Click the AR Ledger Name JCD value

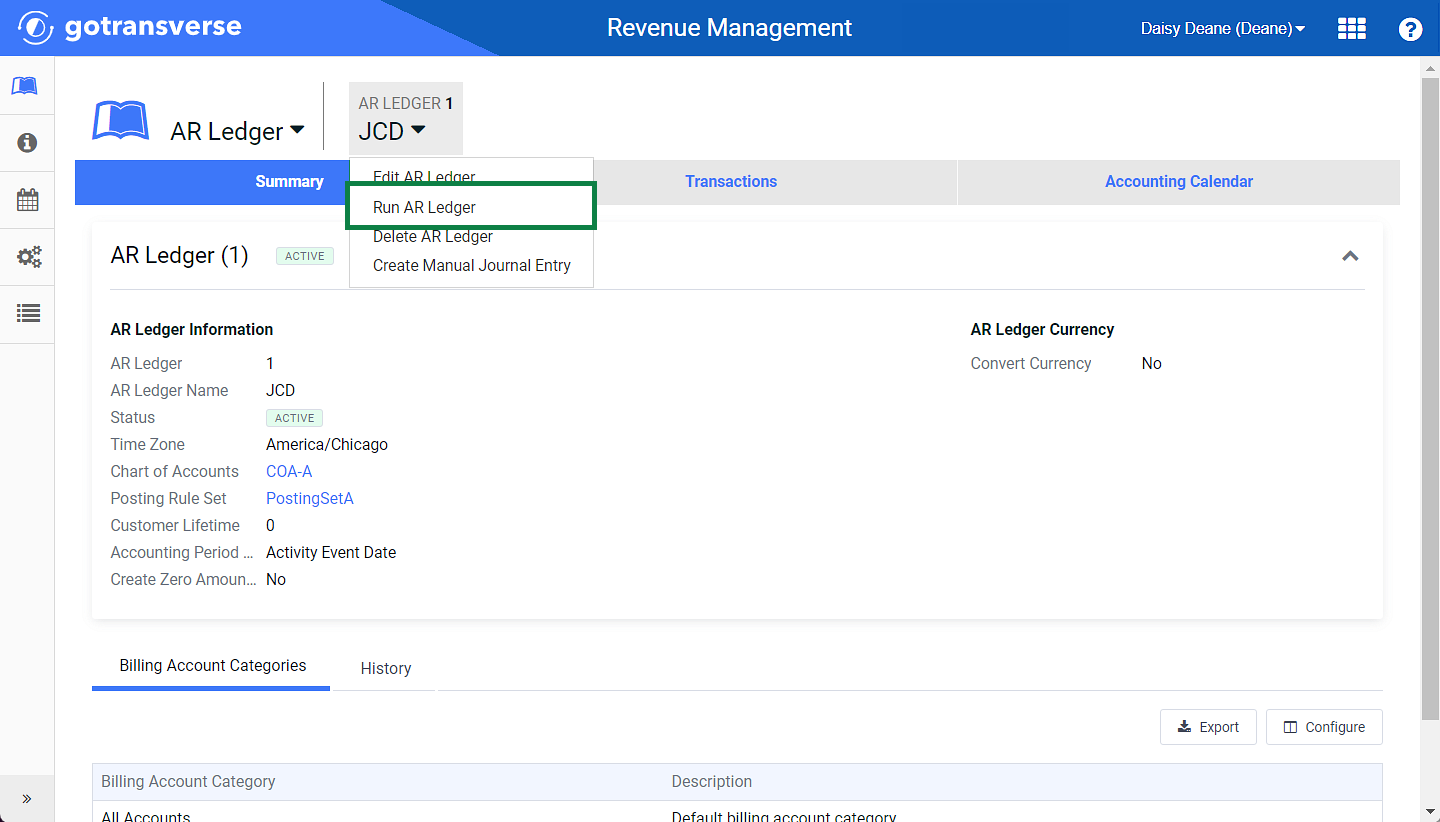pyautogui.click(x=280, y=390)
